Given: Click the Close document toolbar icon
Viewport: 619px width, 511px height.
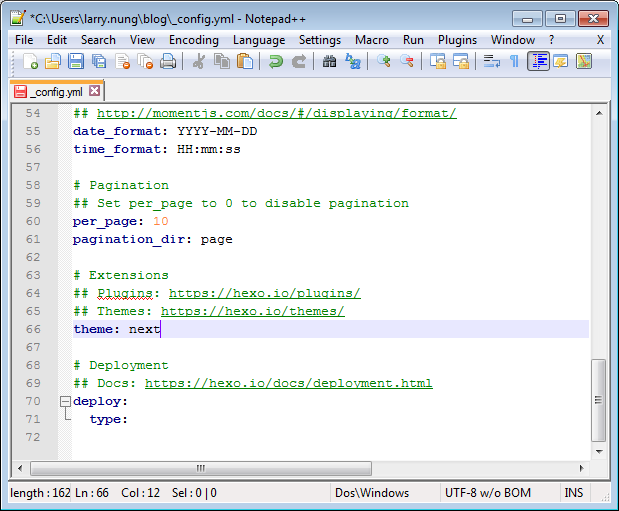Looking at the screenshot, I should tap(122, 62).
